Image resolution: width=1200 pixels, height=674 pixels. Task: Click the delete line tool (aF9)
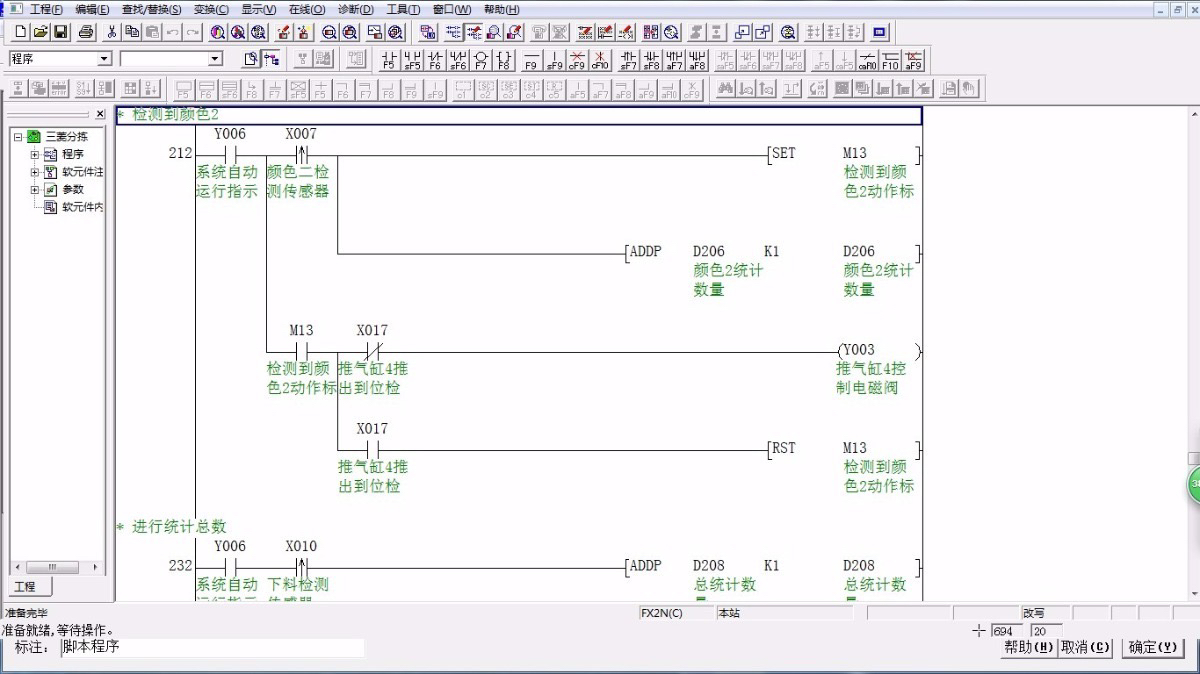pos(913,59)
